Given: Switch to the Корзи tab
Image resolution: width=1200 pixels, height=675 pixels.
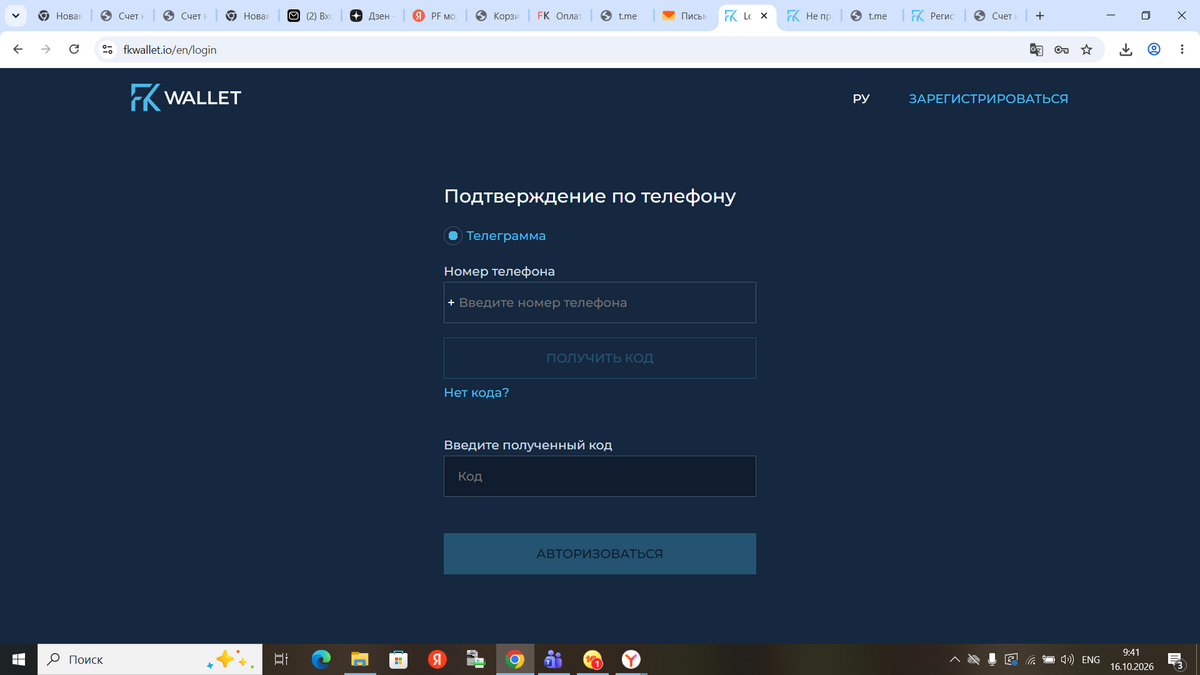Looking at the screenshot, I should tap(496, 16).
